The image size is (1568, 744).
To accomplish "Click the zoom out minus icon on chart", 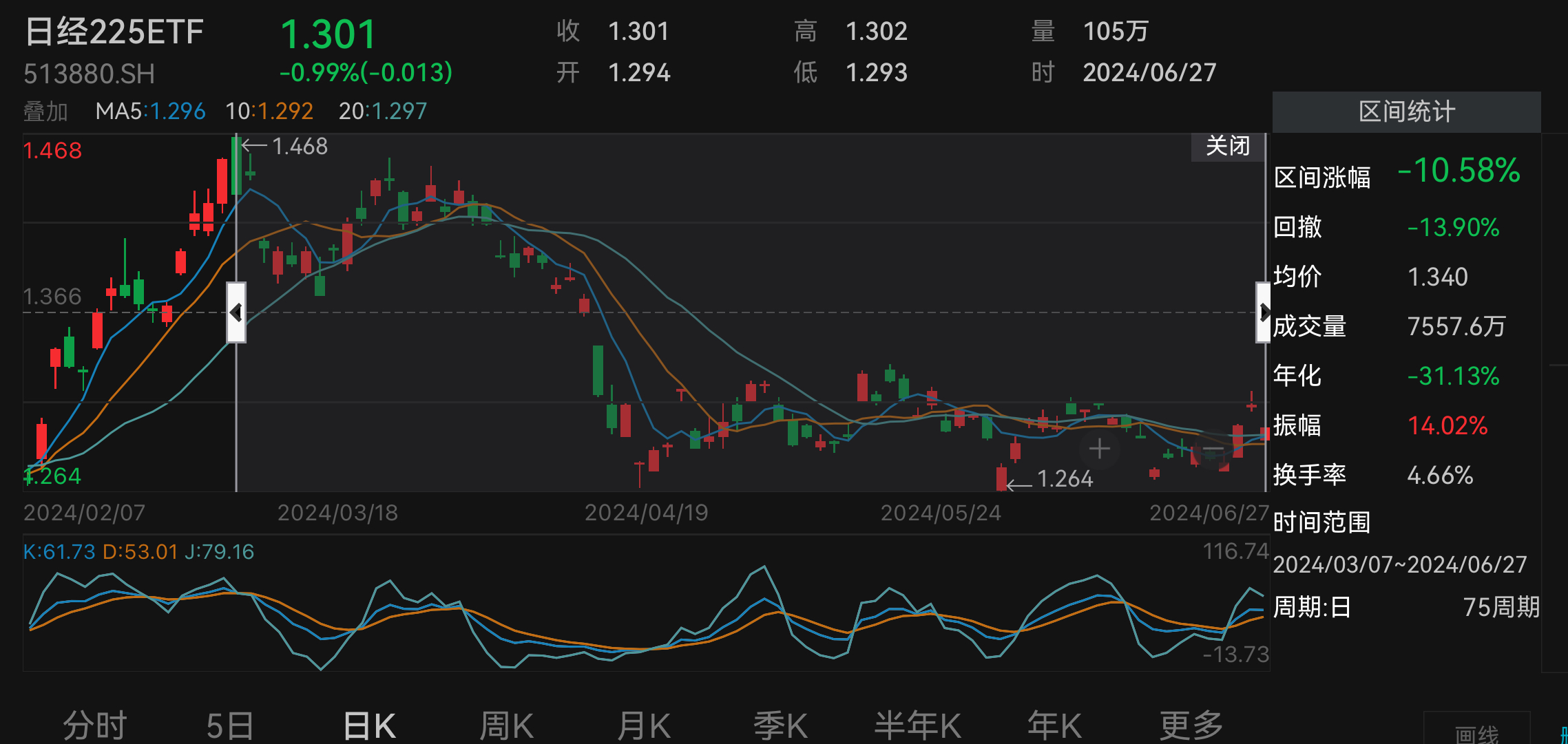I will pyautogui.click(x=1213, y=449).
